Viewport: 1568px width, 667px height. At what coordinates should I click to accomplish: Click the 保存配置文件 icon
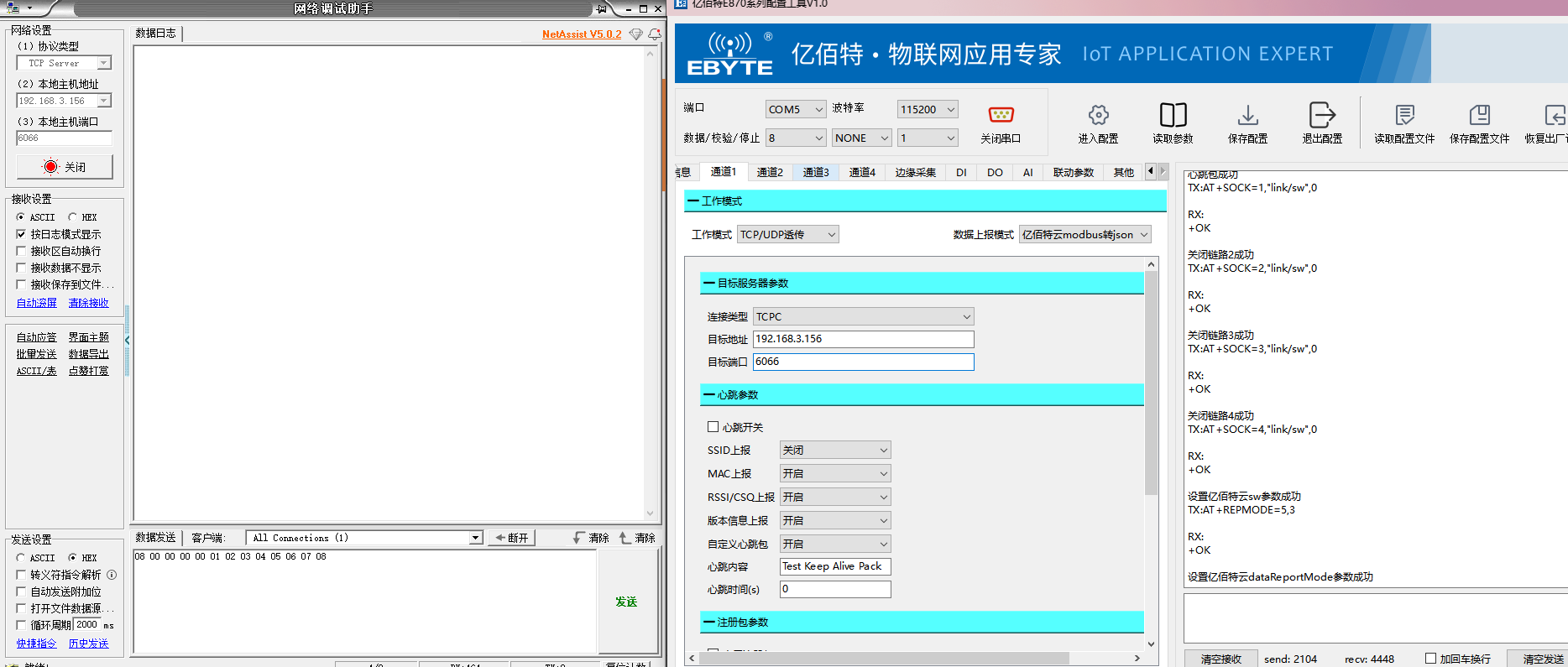(1479, 115)
